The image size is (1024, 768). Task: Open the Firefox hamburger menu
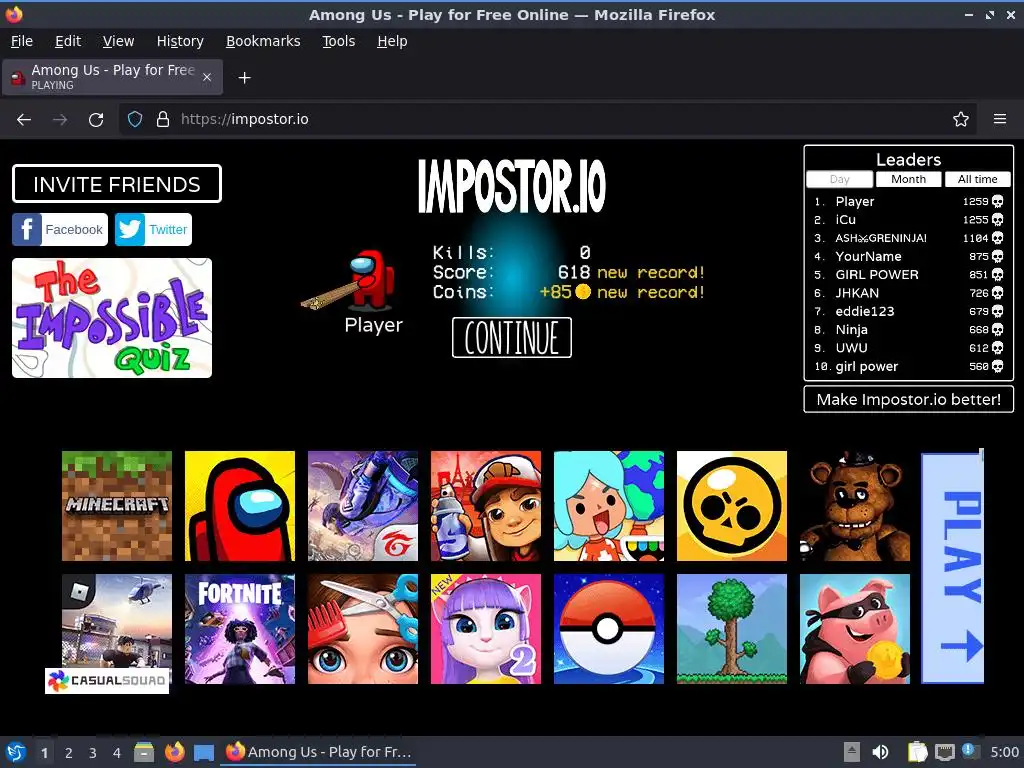pos(1000,120)
